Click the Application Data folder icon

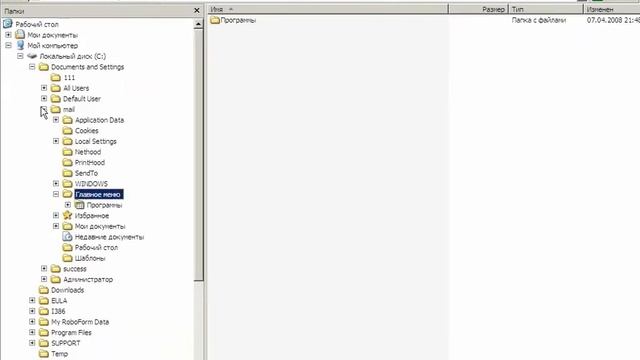pyautogui.click(x=68, y=120)
